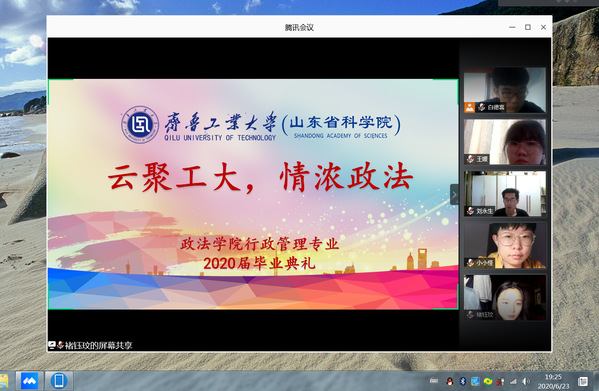599x391 pixels.
Task: Minimize the 腾讯会议 window
Action: (512, 27)
